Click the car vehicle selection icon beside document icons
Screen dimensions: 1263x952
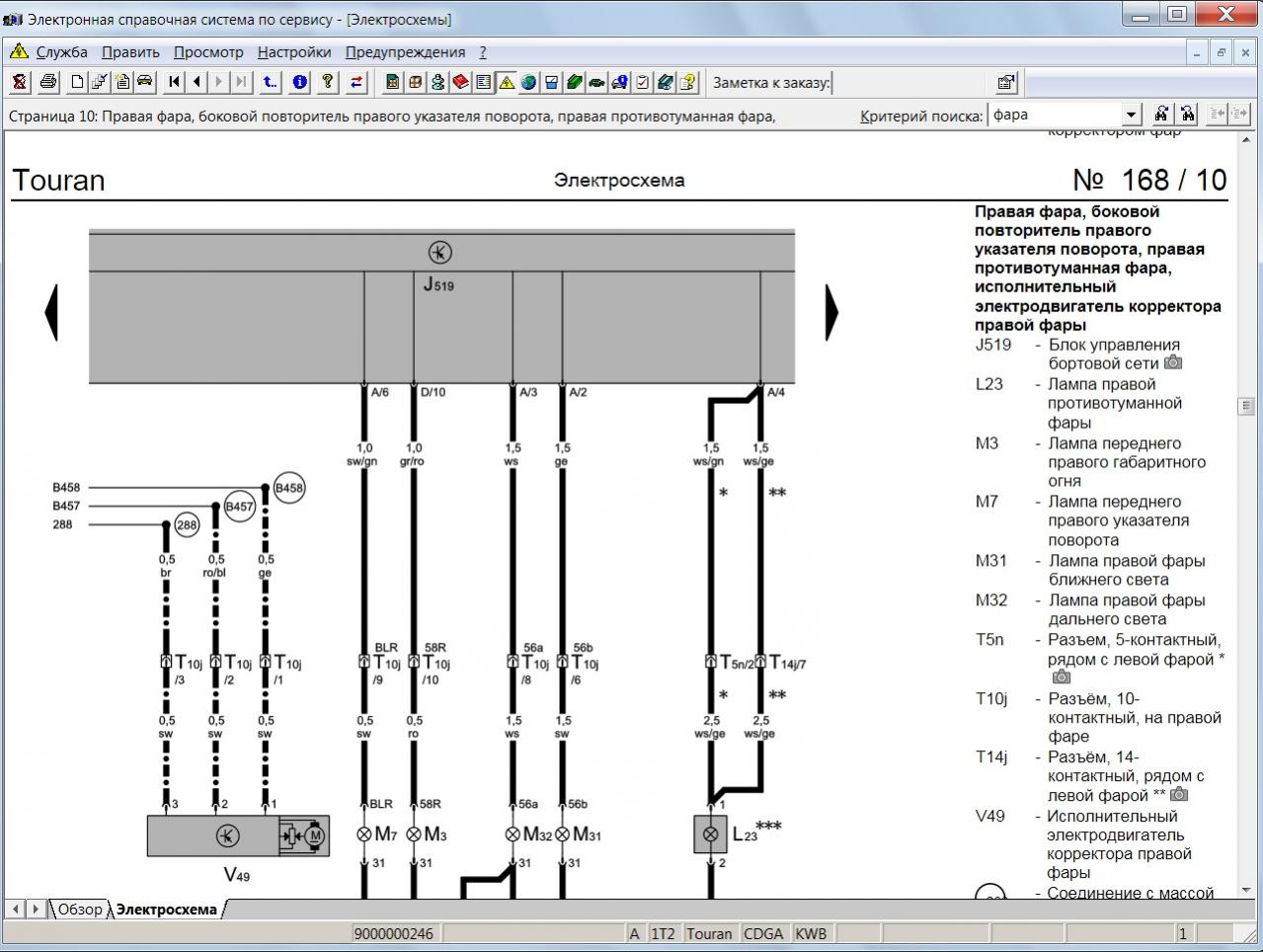(145, 83)
